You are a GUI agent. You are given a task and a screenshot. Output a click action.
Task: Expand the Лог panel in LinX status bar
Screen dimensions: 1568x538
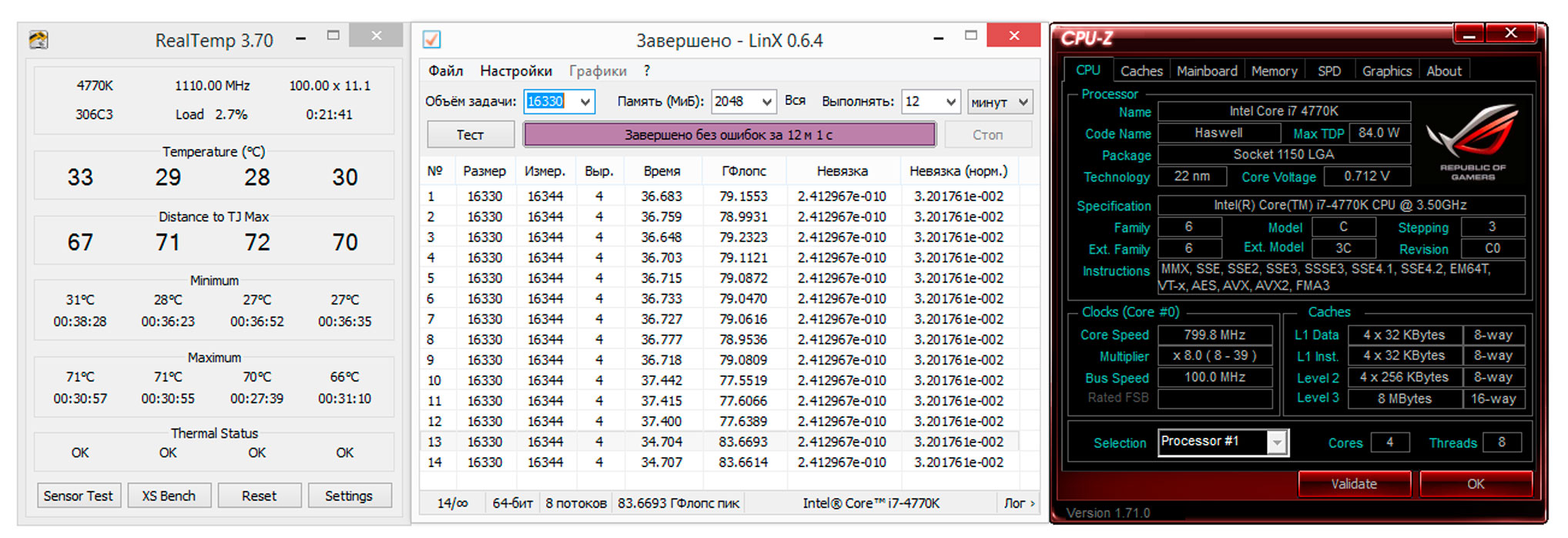1020,503
